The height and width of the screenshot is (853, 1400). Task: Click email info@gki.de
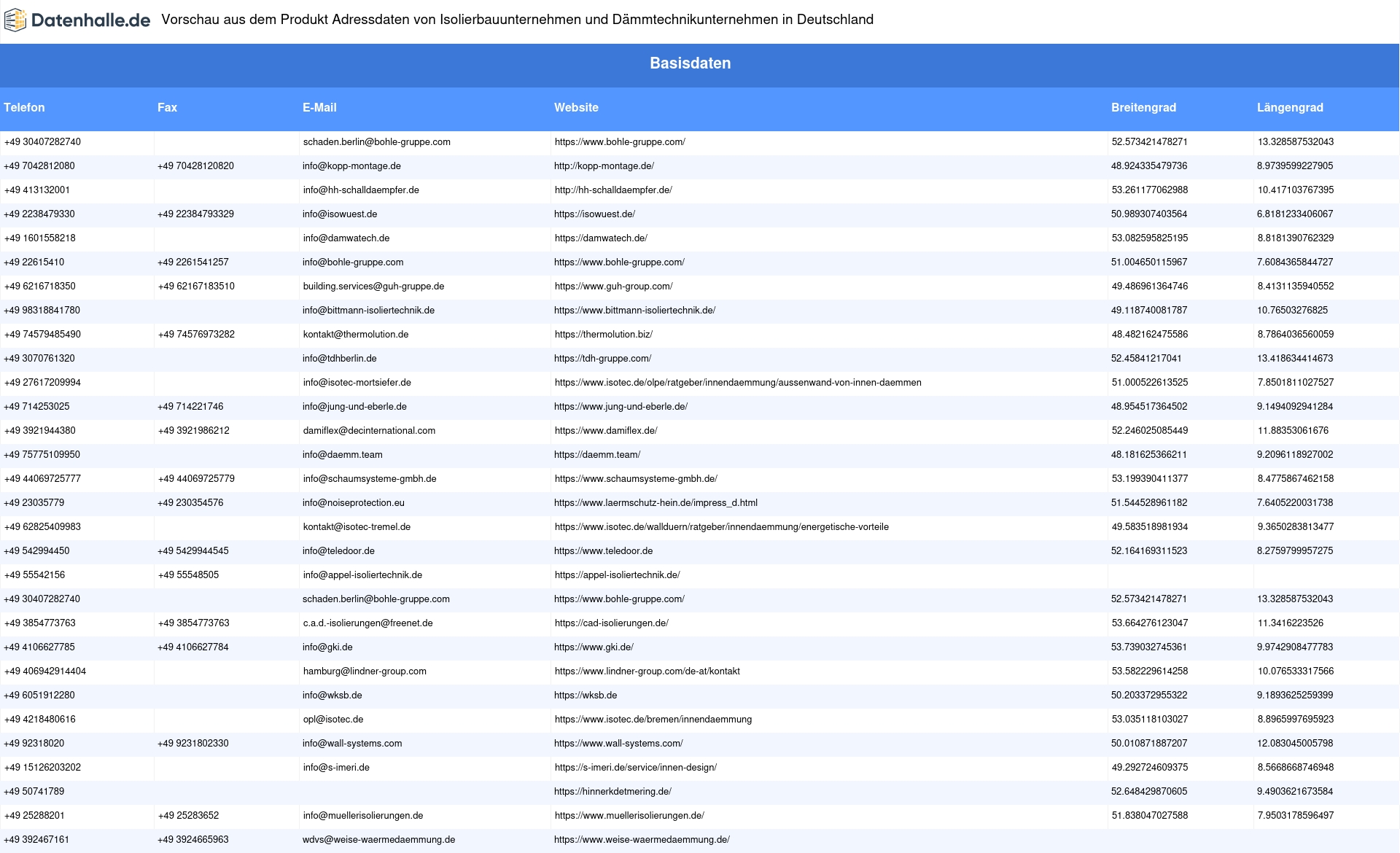(327, 647)
